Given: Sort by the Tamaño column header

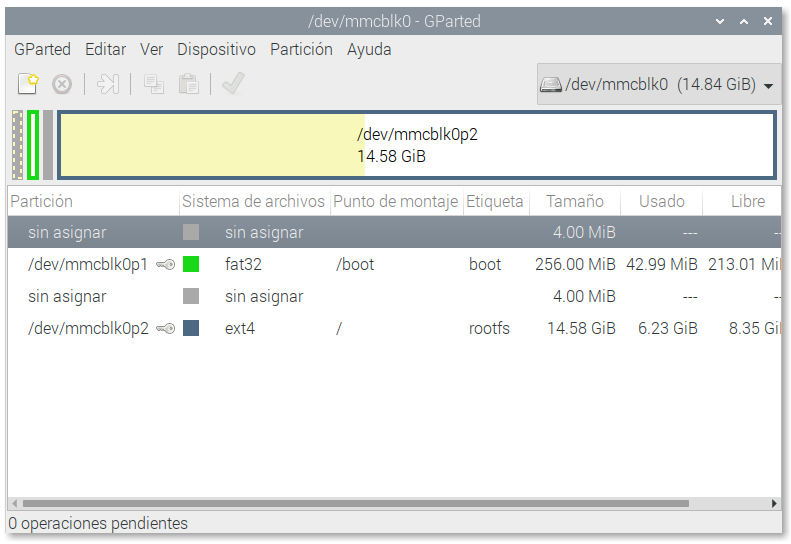Looking at the screenshot, I should [x=575, y=202].
